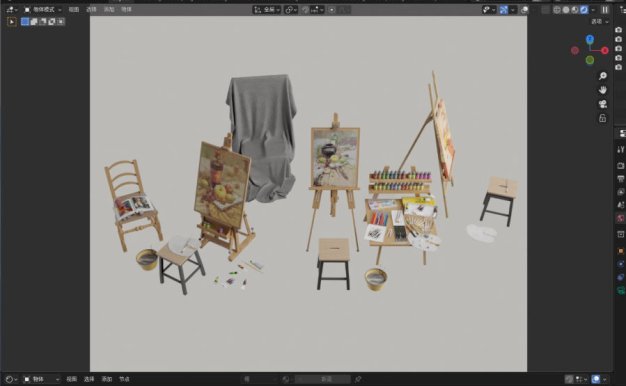
Task: Open the 3D viewport editor type menu
Action: tap(11, 9)
